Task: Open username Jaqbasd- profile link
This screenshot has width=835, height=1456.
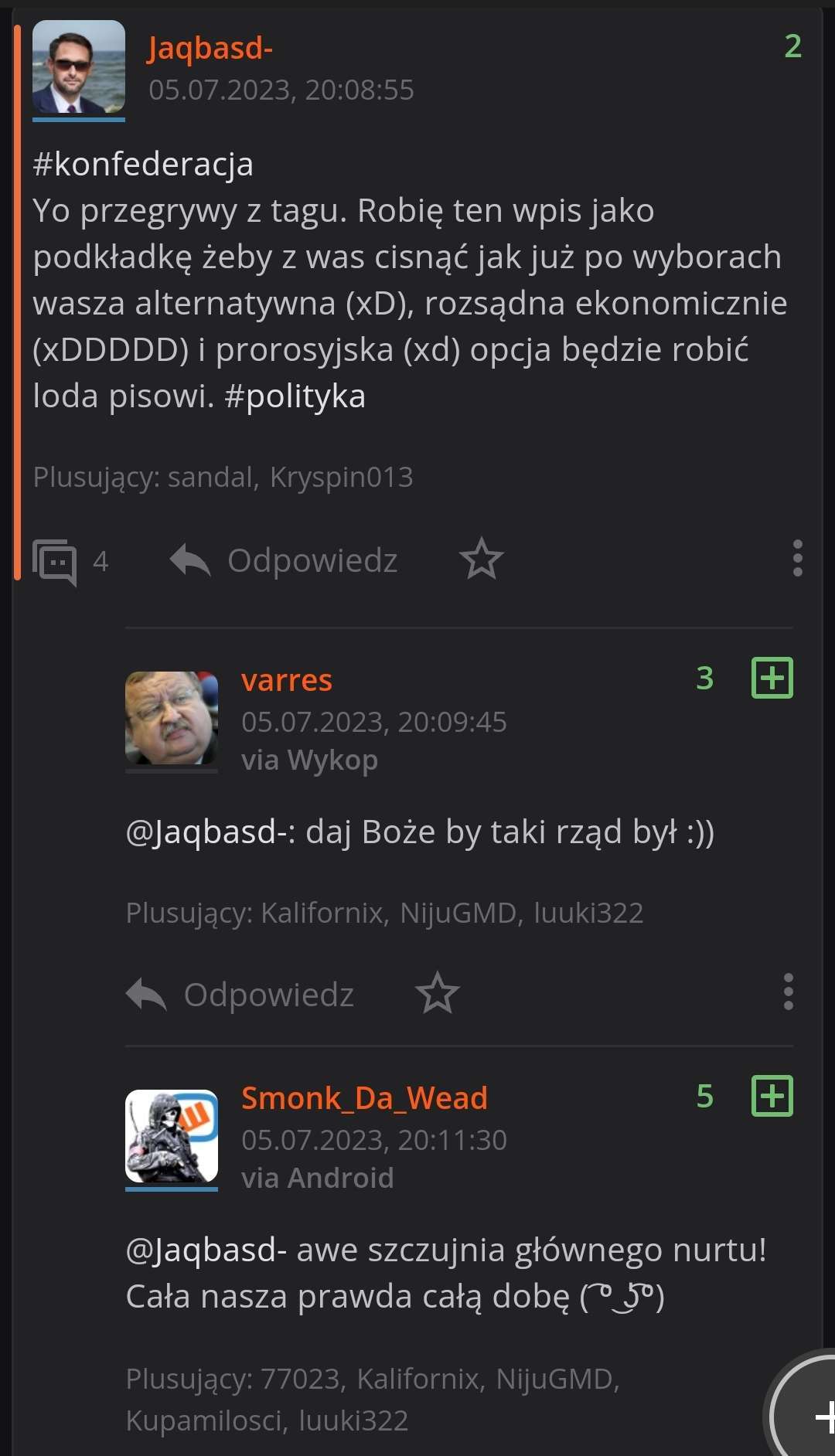Action: (210, 48)
